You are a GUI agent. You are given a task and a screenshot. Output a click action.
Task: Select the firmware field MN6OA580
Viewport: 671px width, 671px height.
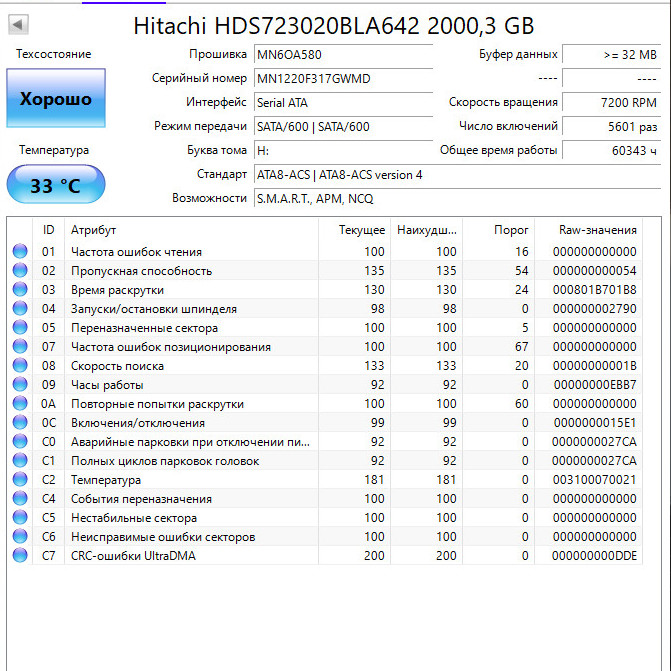coord(343,55)
